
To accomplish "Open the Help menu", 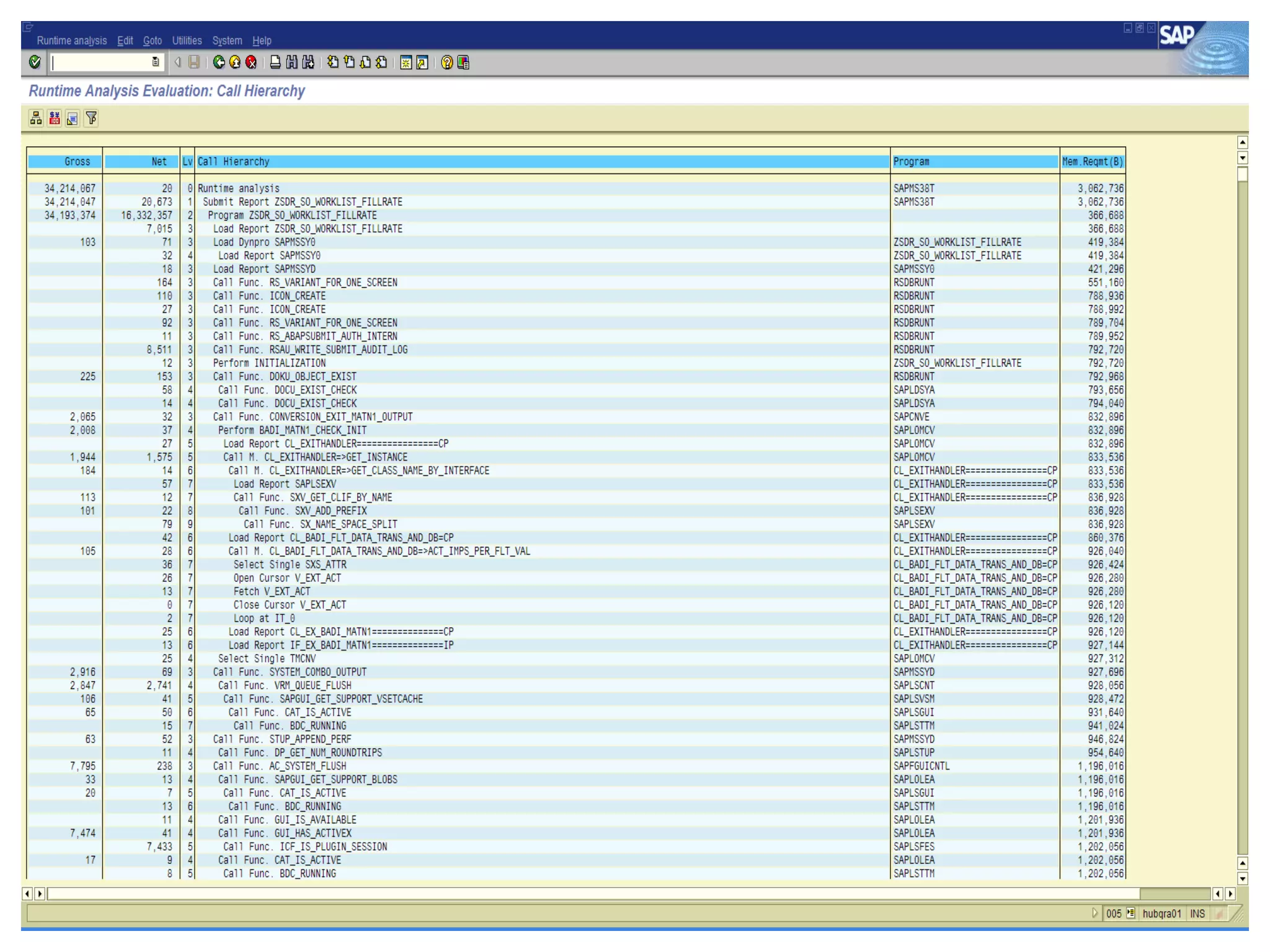I will (262, 41).
